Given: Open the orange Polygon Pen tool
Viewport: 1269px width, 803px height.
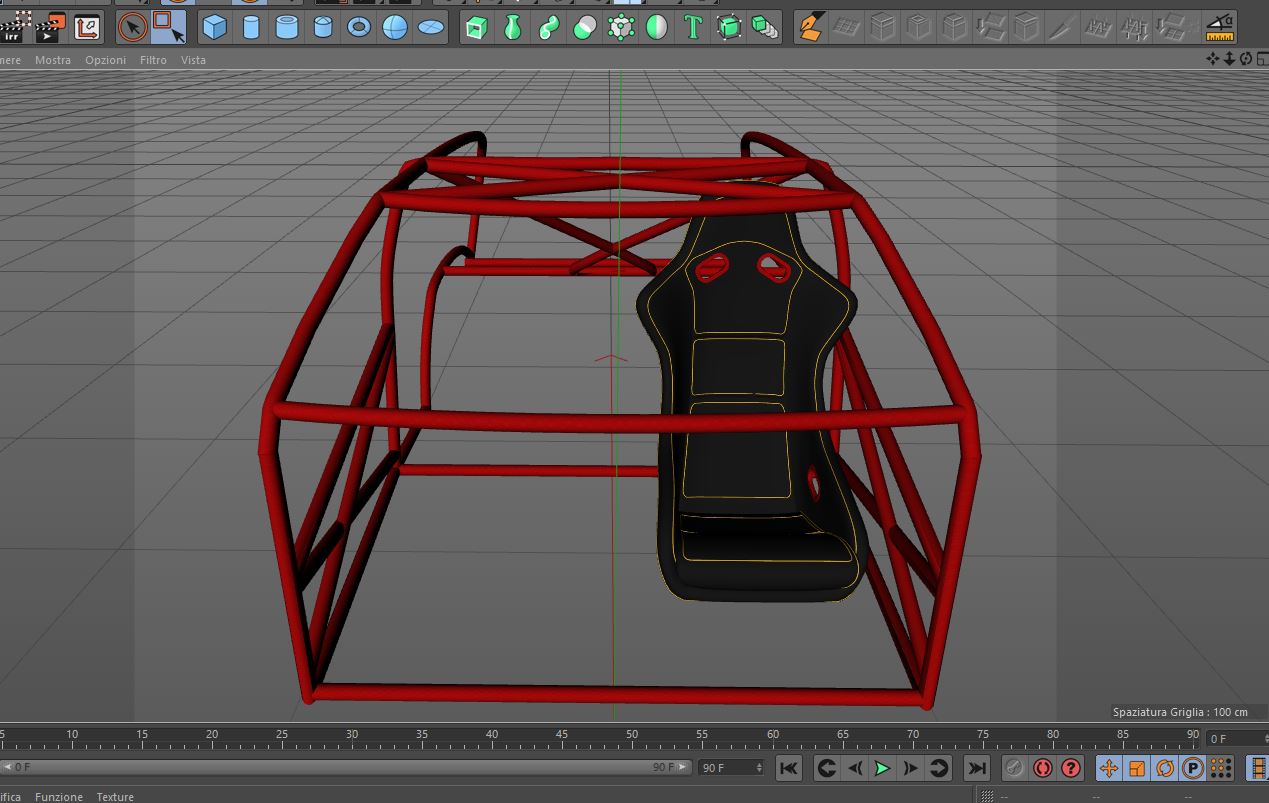Looking at the screenshot, I should click(x=811, y=27).
